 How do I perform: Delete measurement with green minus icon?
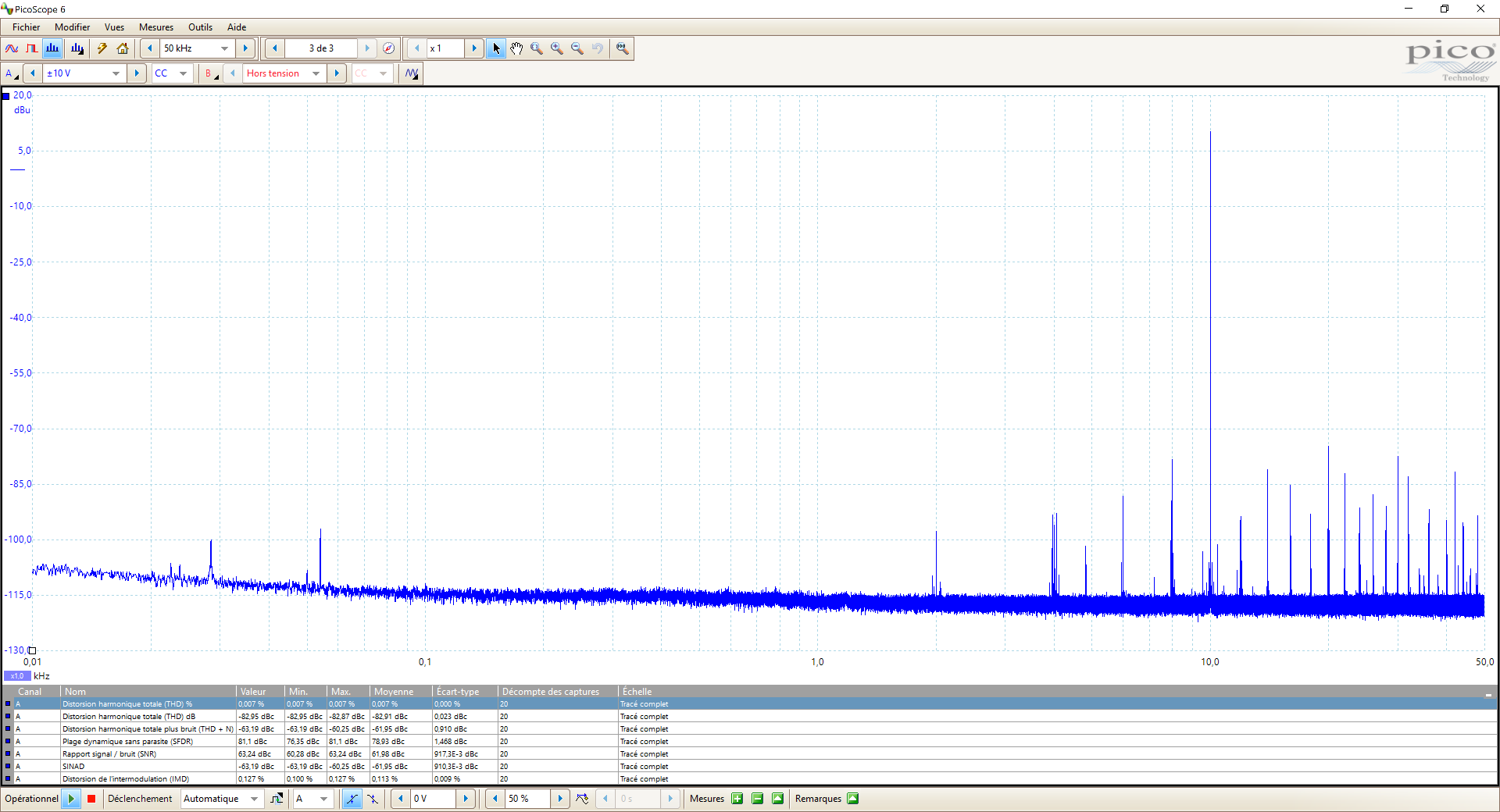(x=757, y=799)
